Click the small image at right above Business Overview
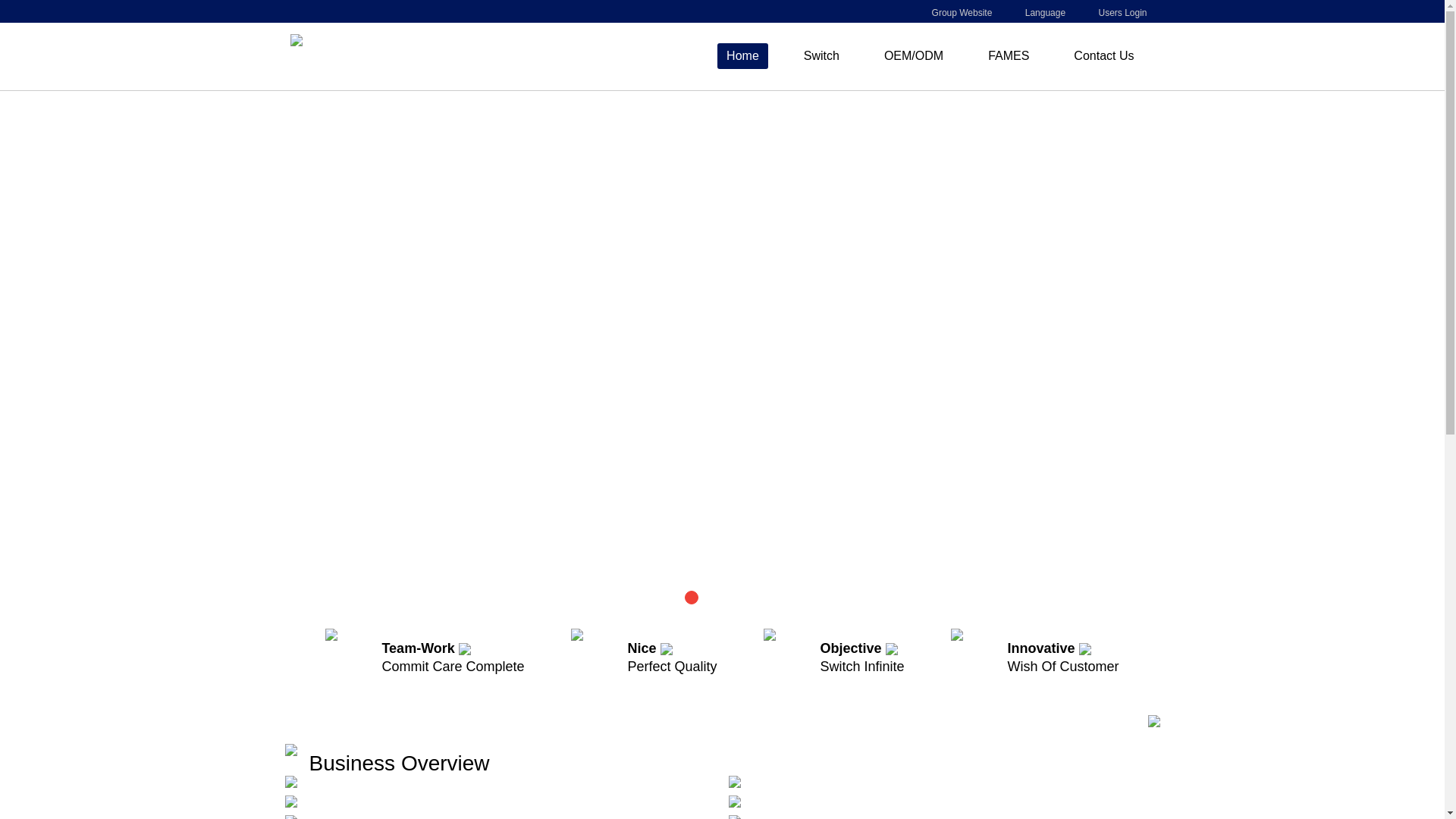This screenshot has width=1456, height=819. (1154, 721)
